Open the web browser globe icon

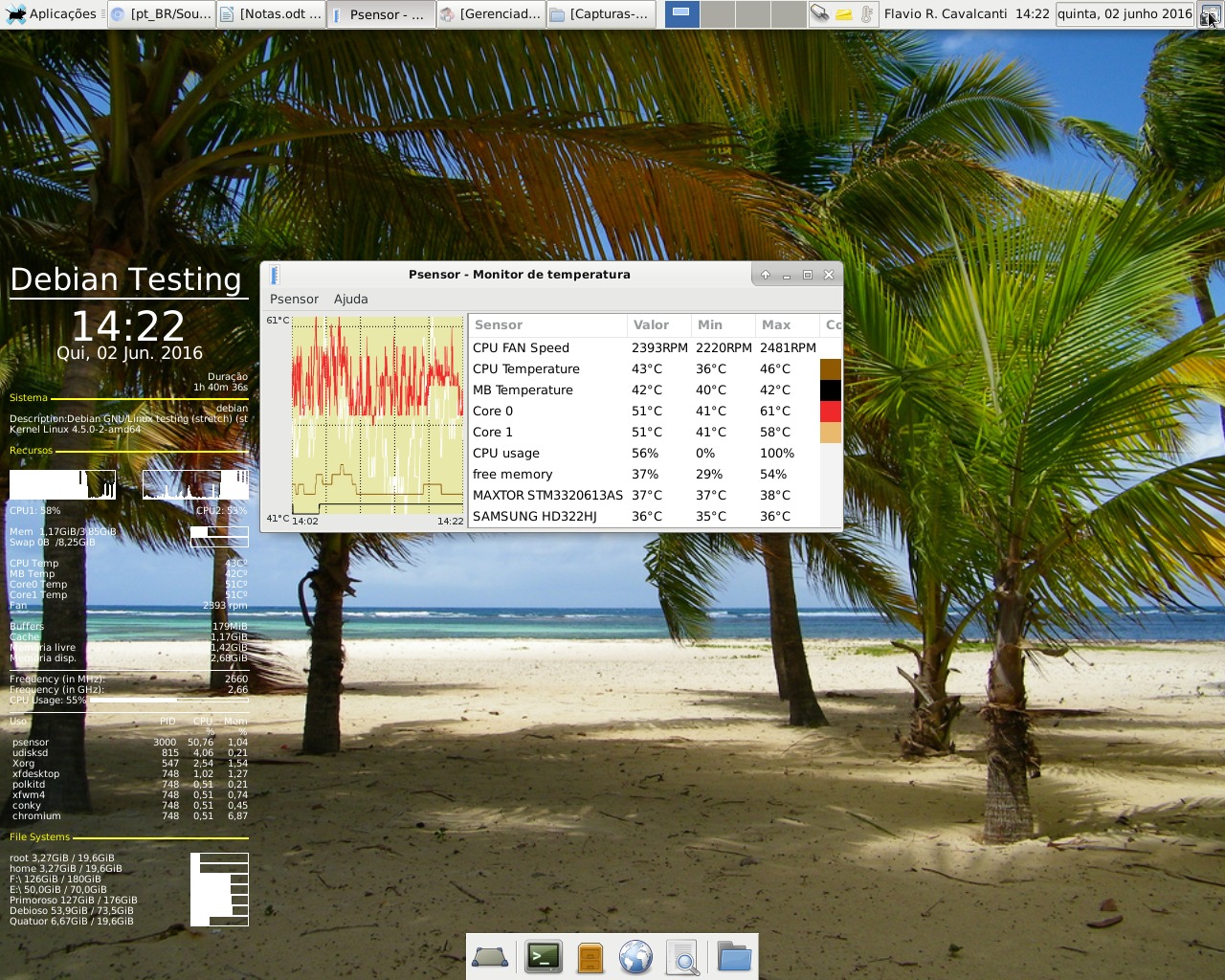point(635,956)
